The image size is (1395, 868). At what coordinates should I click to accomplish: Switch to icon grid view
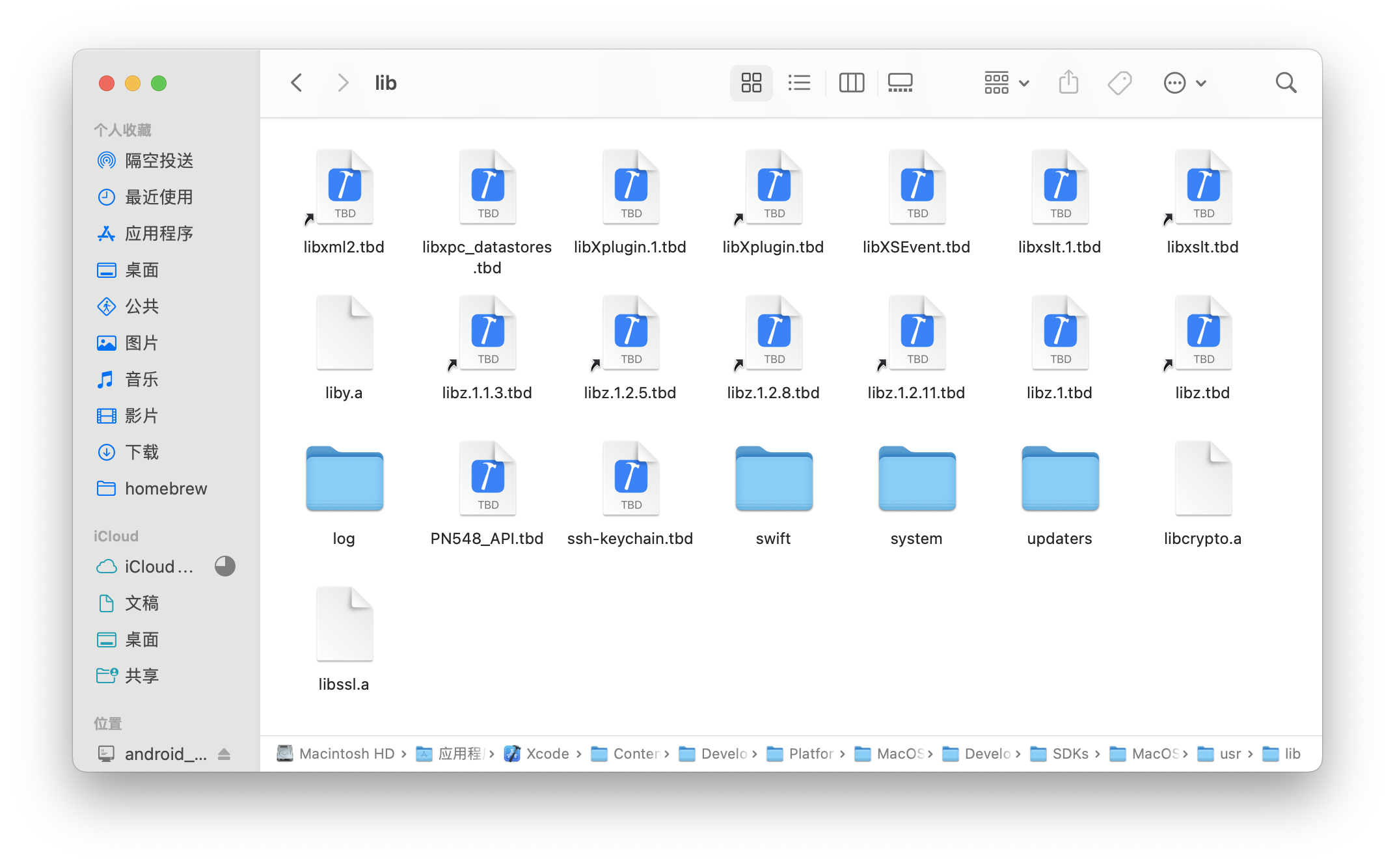tap(751, 83)
